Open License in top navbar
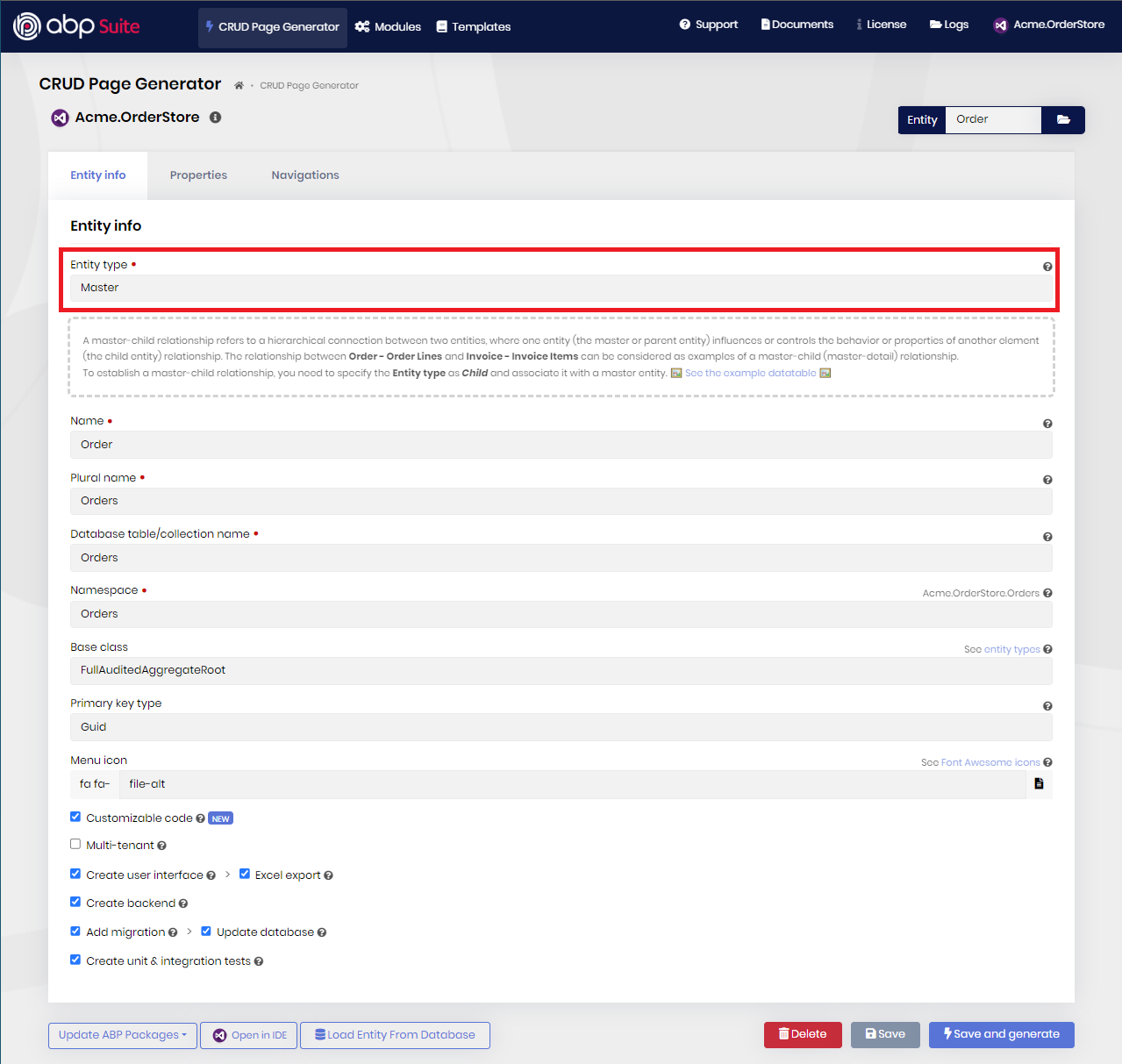This screenshot has height=1064, width=1122. 882,25
